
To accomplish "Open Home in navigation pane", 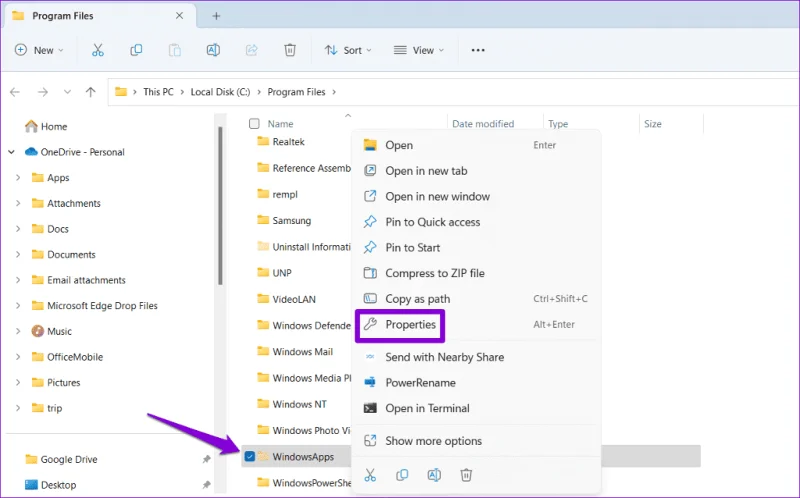I will (46, 126).
